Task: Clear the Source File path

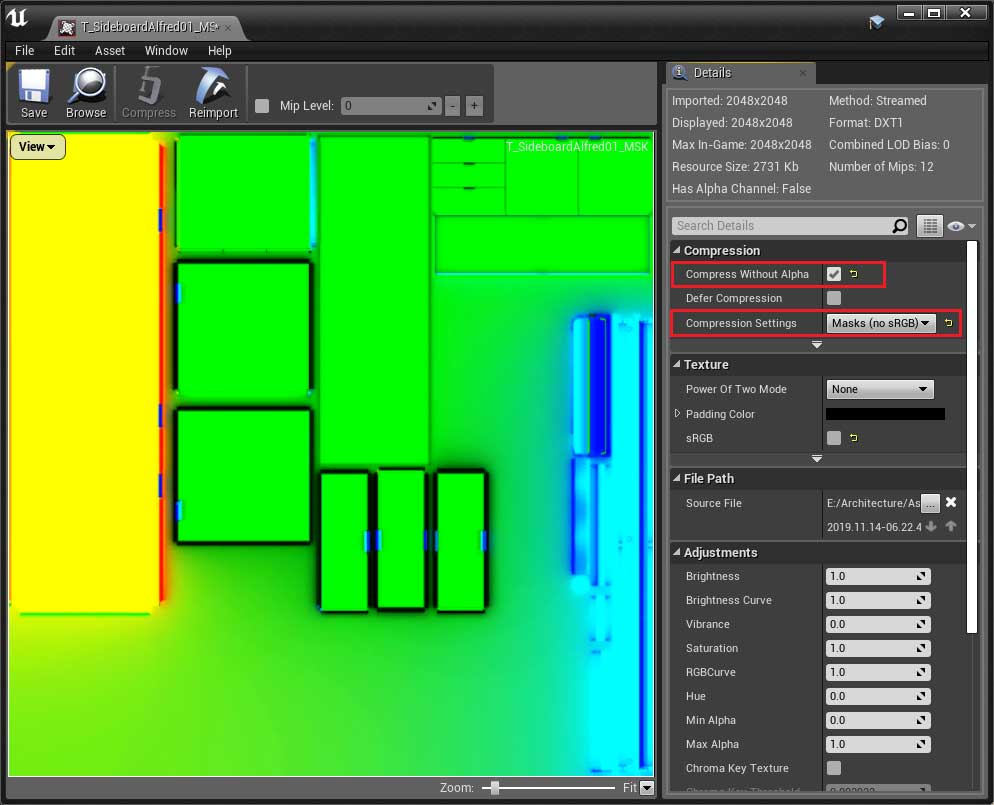Action: [951, 502]
